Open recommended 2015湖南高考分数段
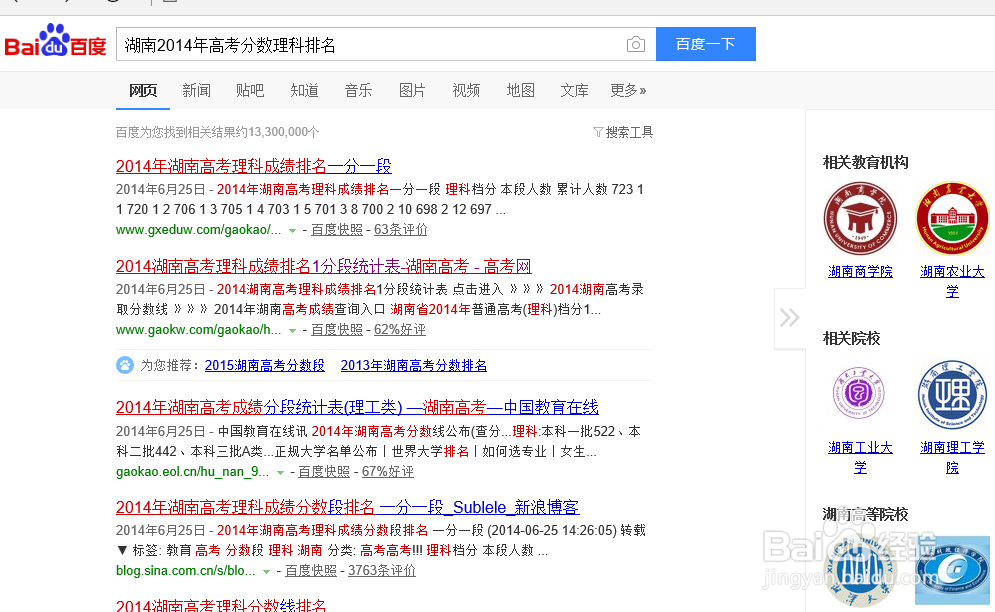Image resolution: width=995 pixels, height=612 pixels. (x=265, y=366)
